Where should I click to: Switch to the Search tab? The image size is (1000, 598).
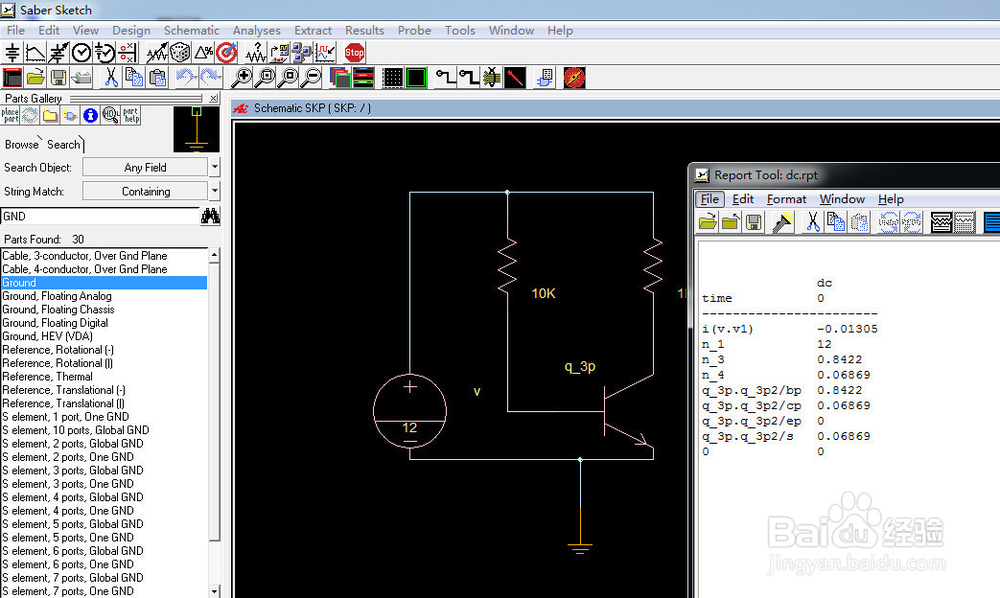coord(64,145)
